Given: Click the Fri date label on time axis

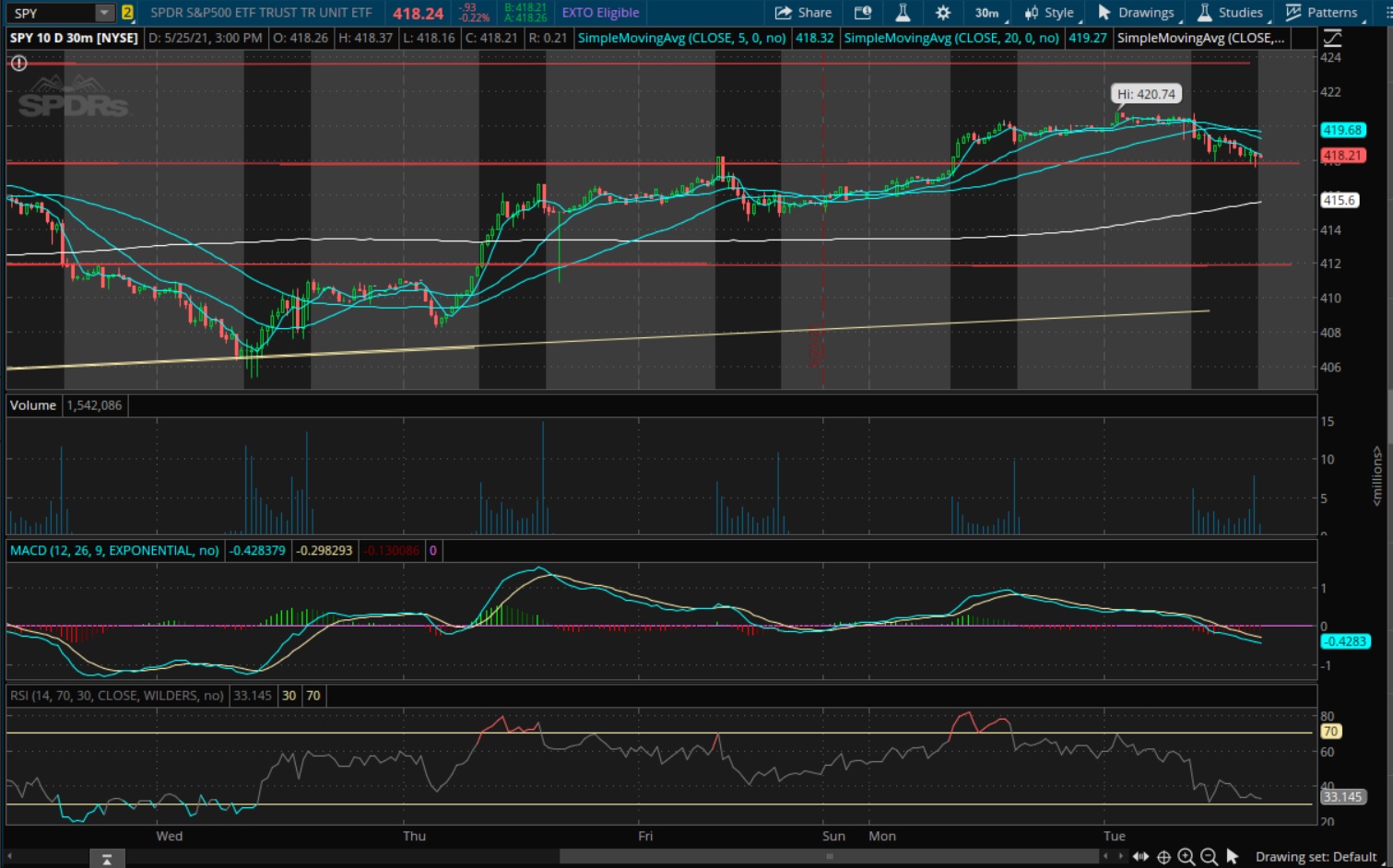Looking at the screenshot, I should click(645, 836).
